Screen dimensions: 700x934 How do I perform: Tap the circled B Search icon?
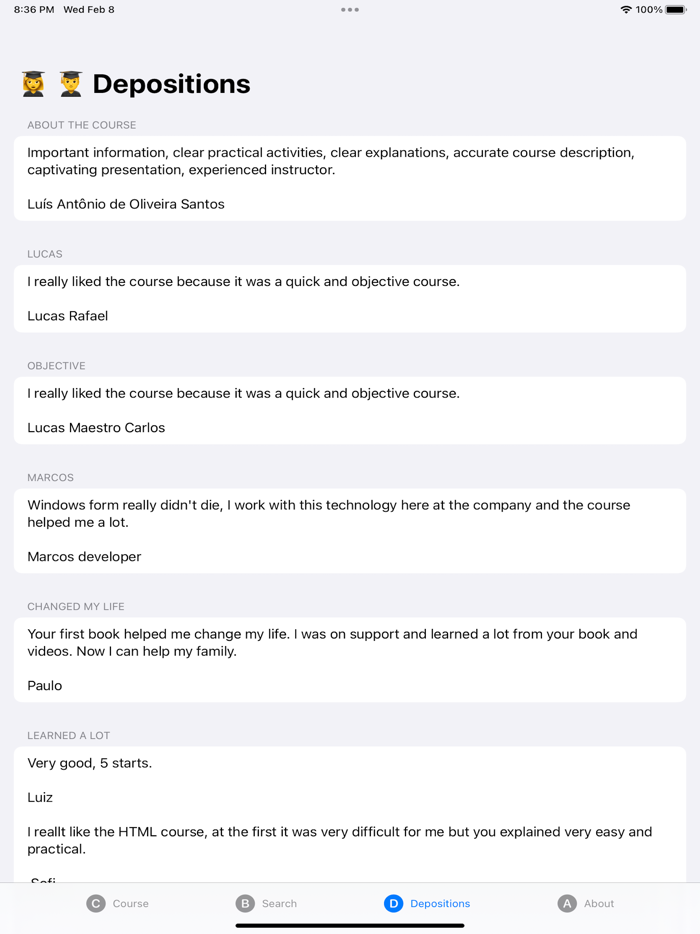pyautogui.click(x=245, y=903)
